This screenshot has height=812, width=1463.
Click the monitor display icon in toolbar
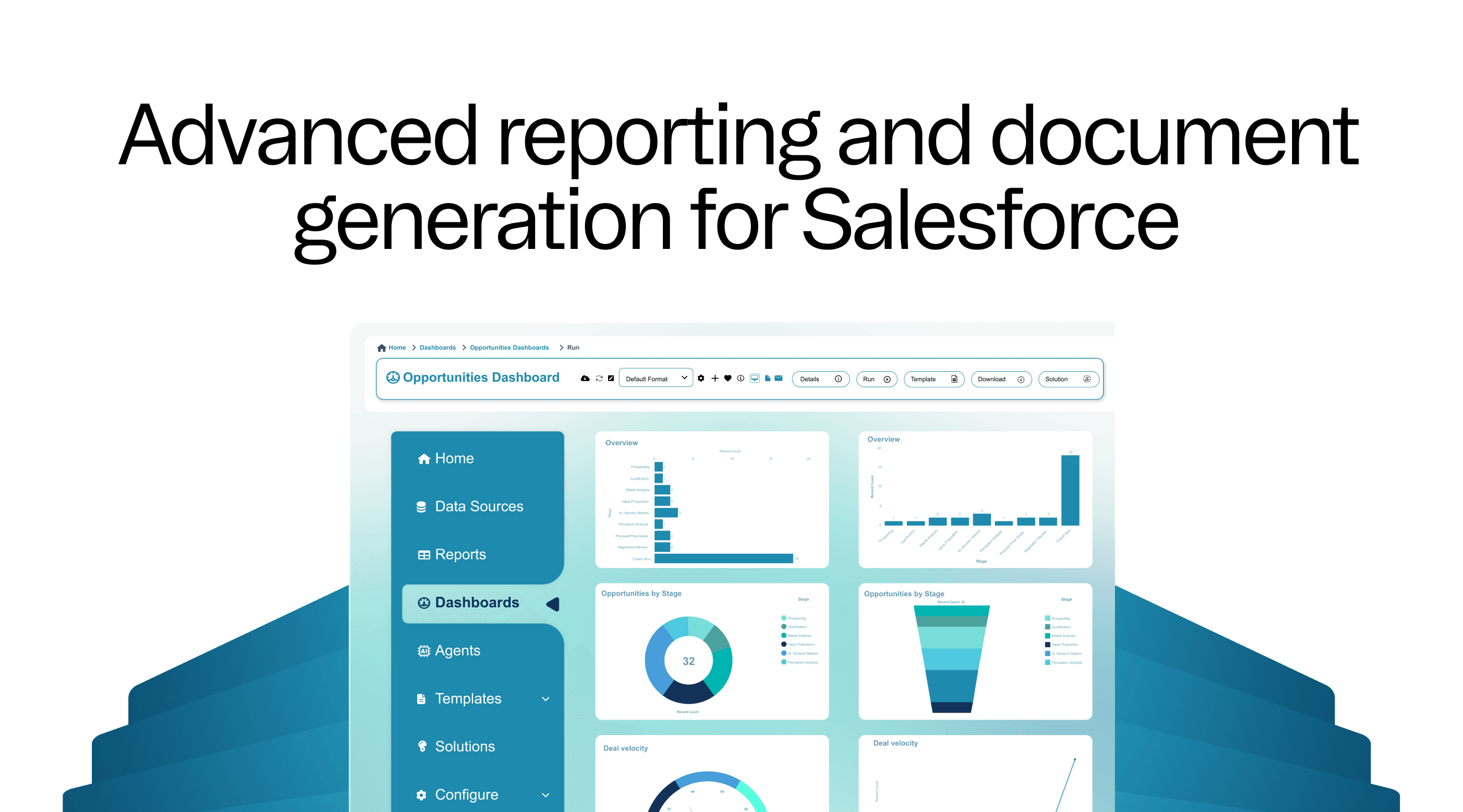coord(755,379)
